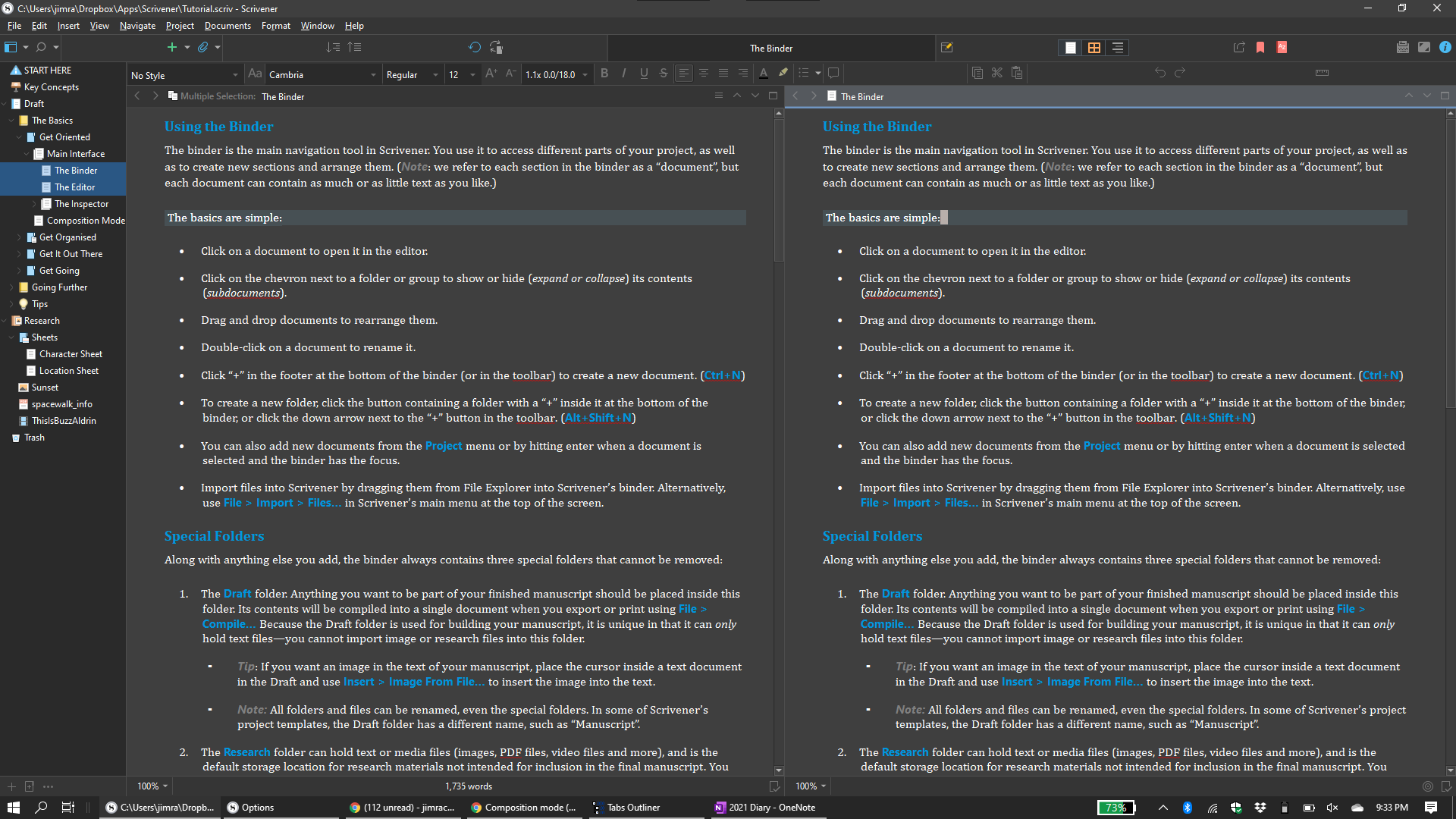Expand the Going Further folder chevron
This screenshot has height=819, width=1456.
tap(11, 287)
